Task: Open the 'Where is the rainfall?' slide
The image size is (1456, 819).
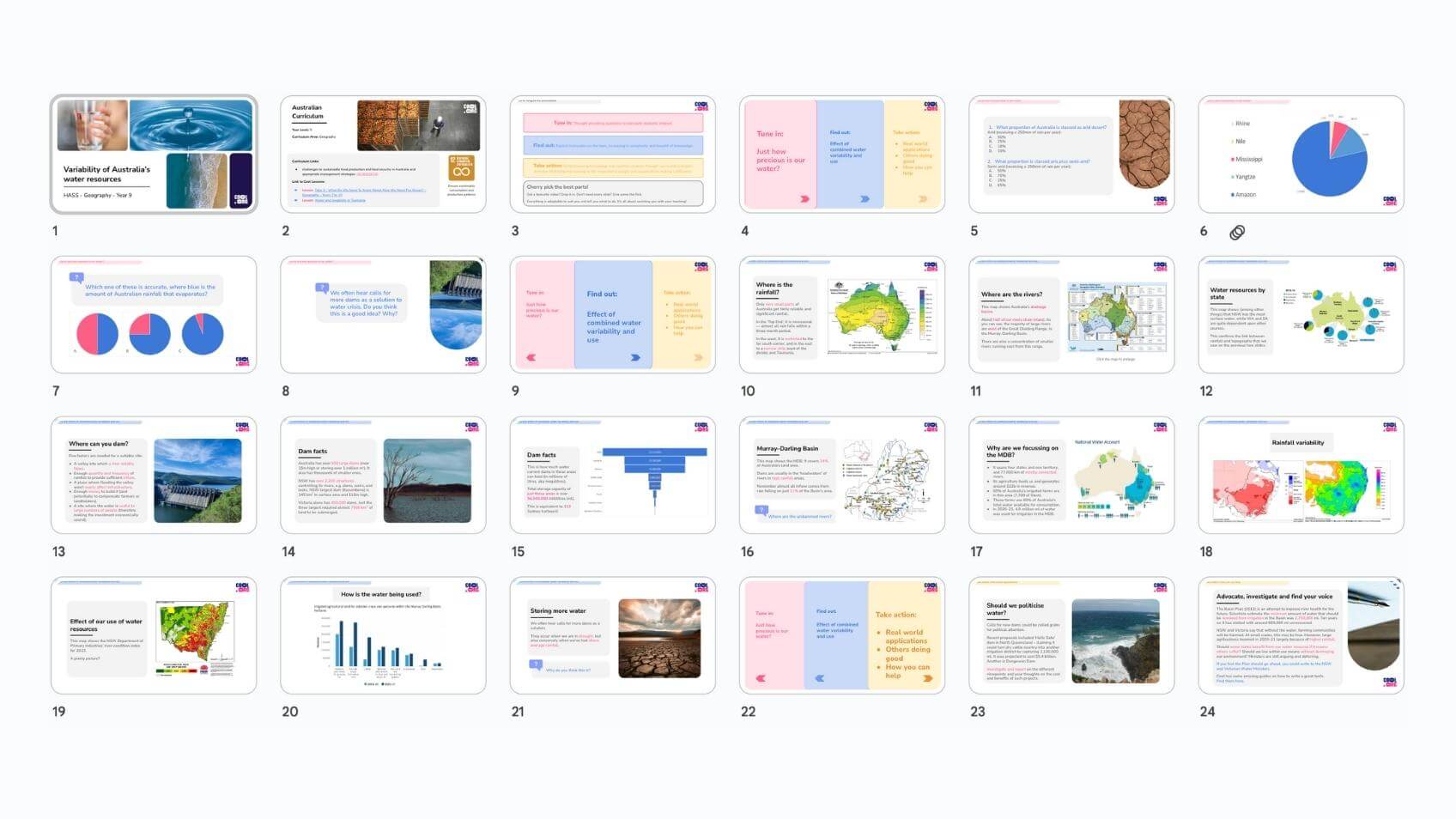Action: (x=841, y=314)
